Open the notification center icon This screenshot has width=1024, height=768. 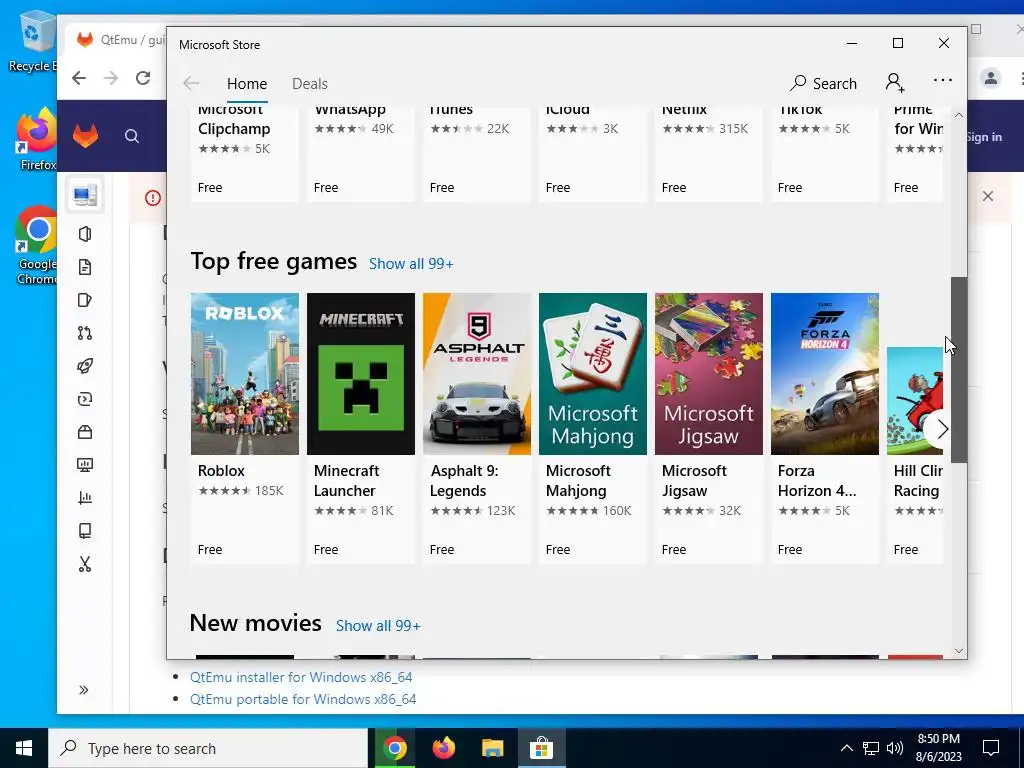991,748
